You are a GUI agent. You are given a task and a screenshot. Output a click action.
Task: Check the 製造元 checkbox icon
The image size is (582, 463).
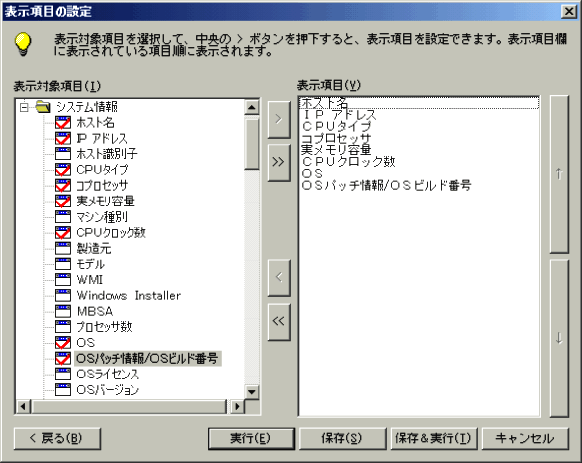63,248
